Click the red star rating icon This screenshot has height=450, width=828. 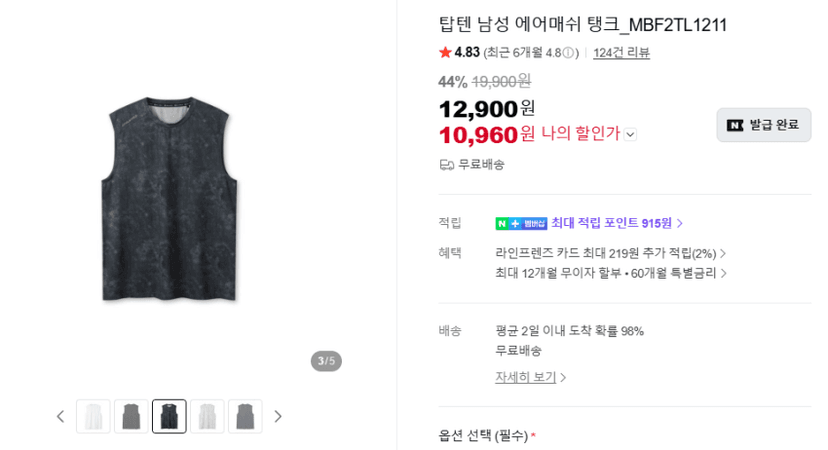coord(445,52)
